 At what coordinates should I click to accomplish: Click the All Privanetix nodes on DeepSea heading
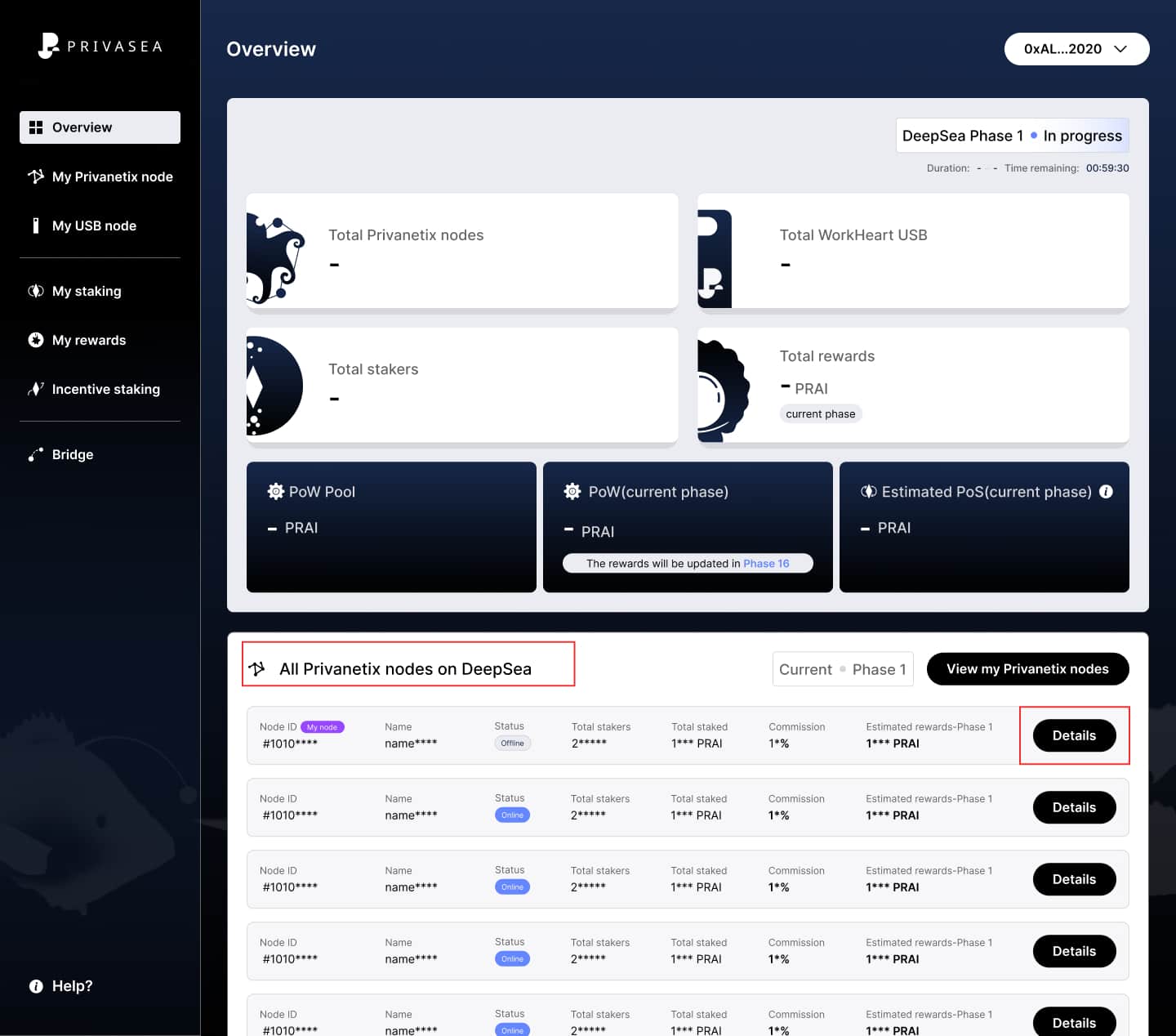click(405, 669)
